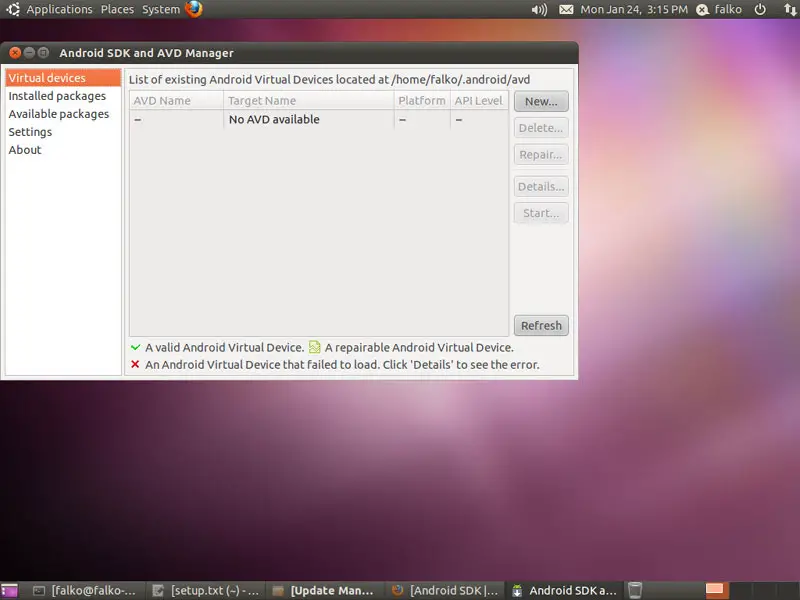The width and height of the screenshot is (800, 600).
Task: Switch to the Android SDK Firefox taskbar item
Action: coord(444,591)
